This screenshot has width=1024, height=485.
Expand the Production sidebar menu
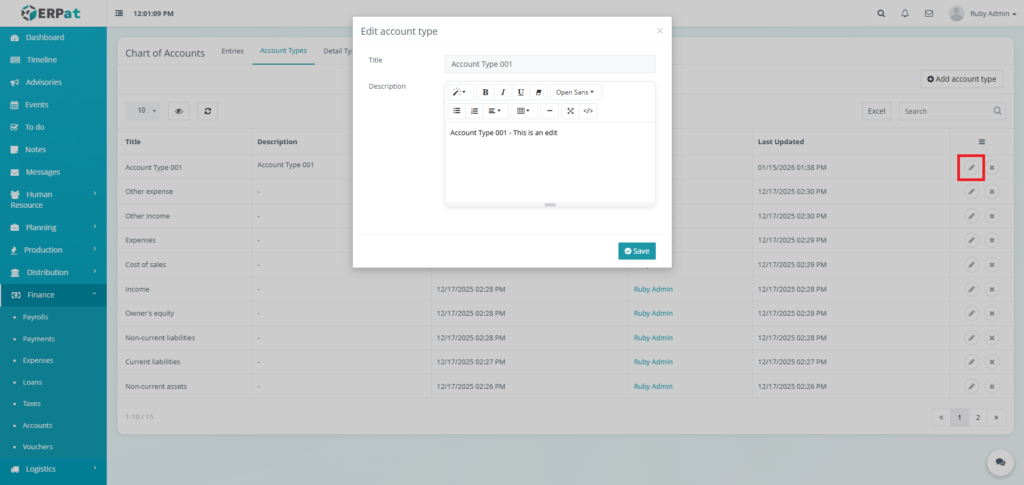pos(53,249)
